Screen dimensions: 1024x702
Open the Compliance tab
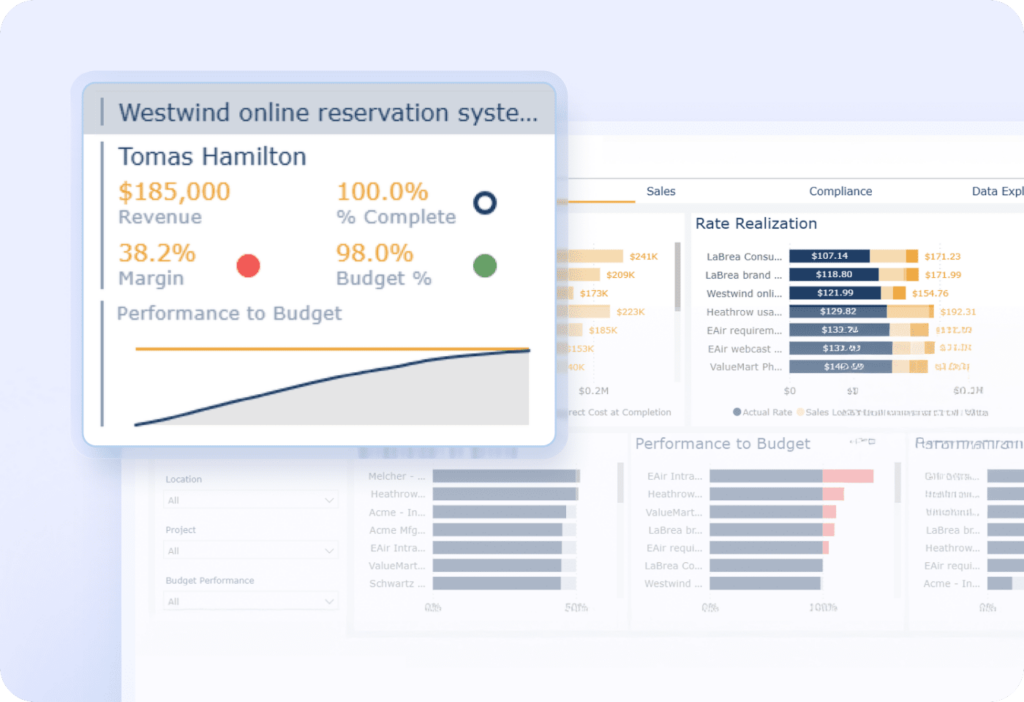pos(840,191)
